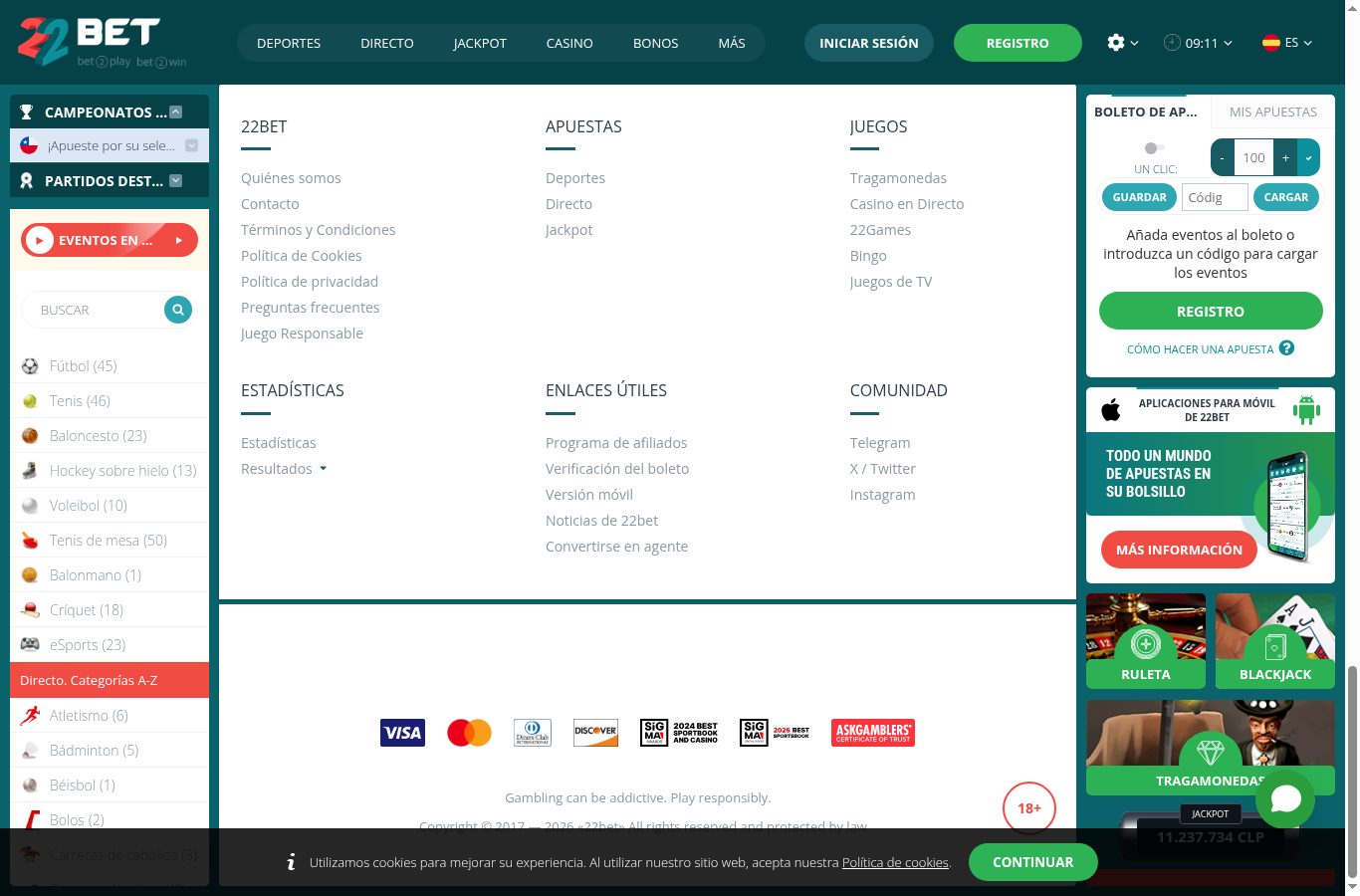Click the Código input field

pyautogui.click(x=1215, y=197)
